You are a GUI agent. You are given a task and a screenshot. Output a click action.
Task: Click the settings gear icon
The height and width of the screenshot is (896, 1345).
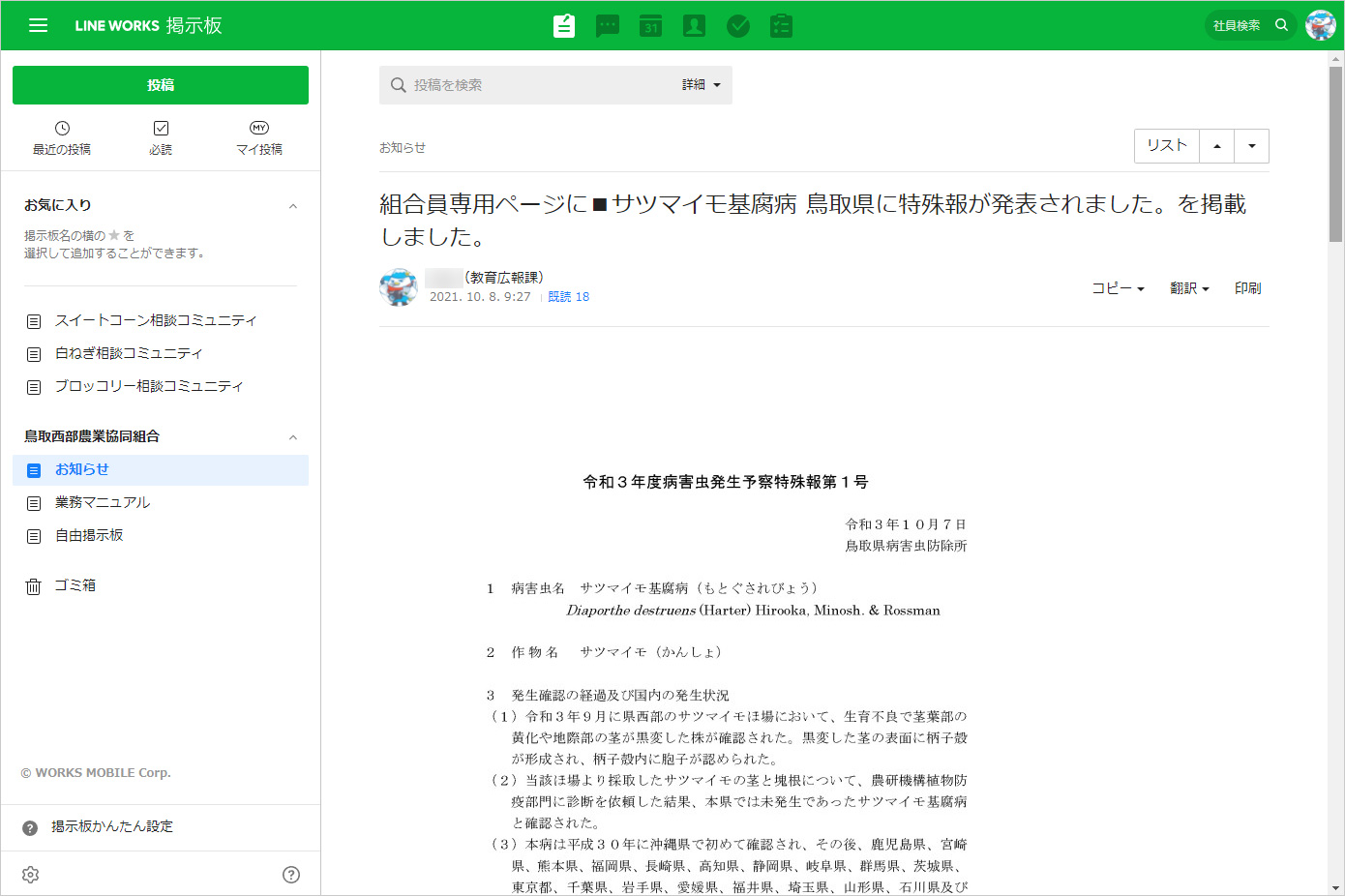pyautogui.click(x=31, y=875)
